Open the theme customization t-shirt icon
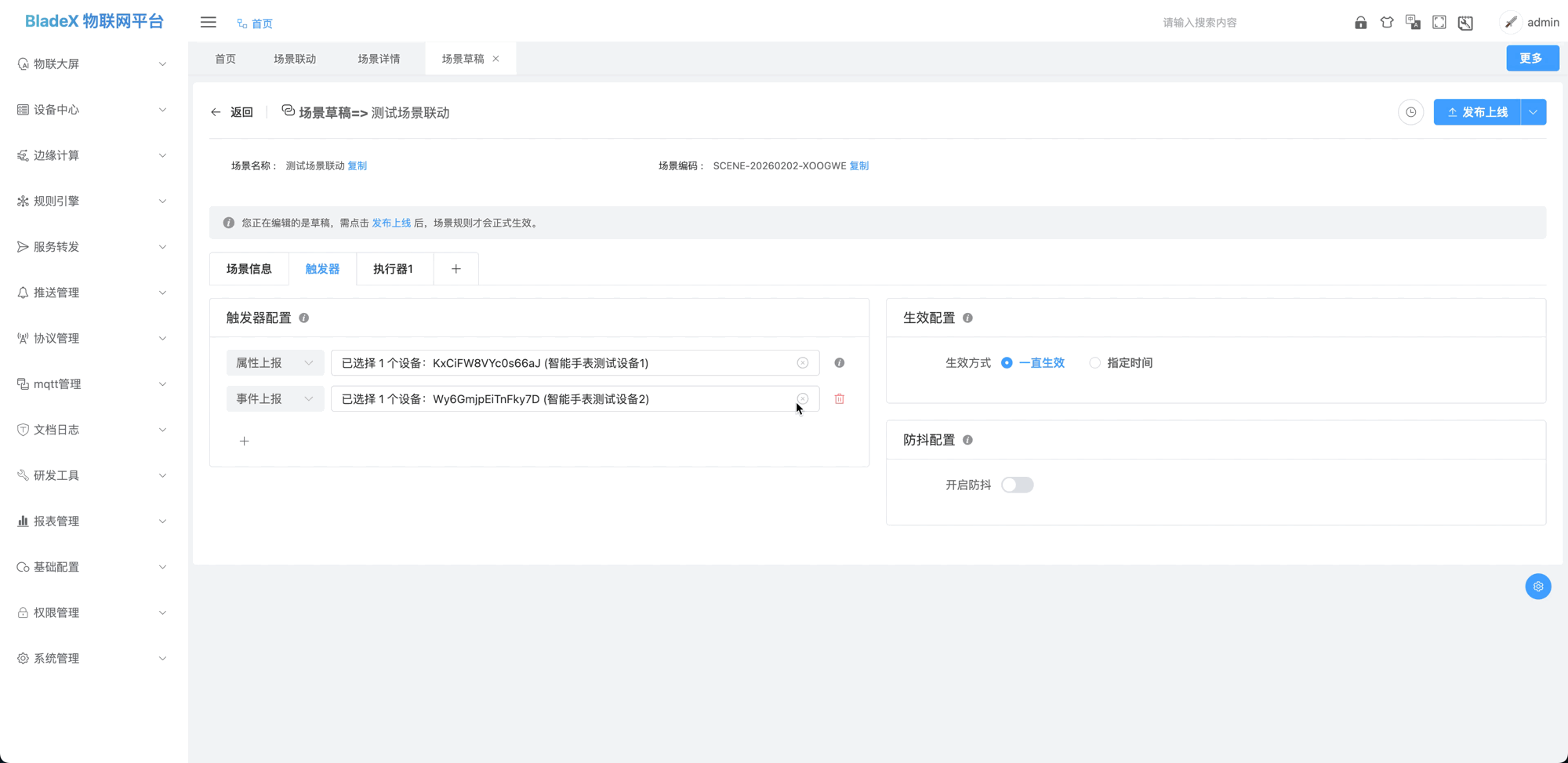1568x763 pixels. (1387, 22)
